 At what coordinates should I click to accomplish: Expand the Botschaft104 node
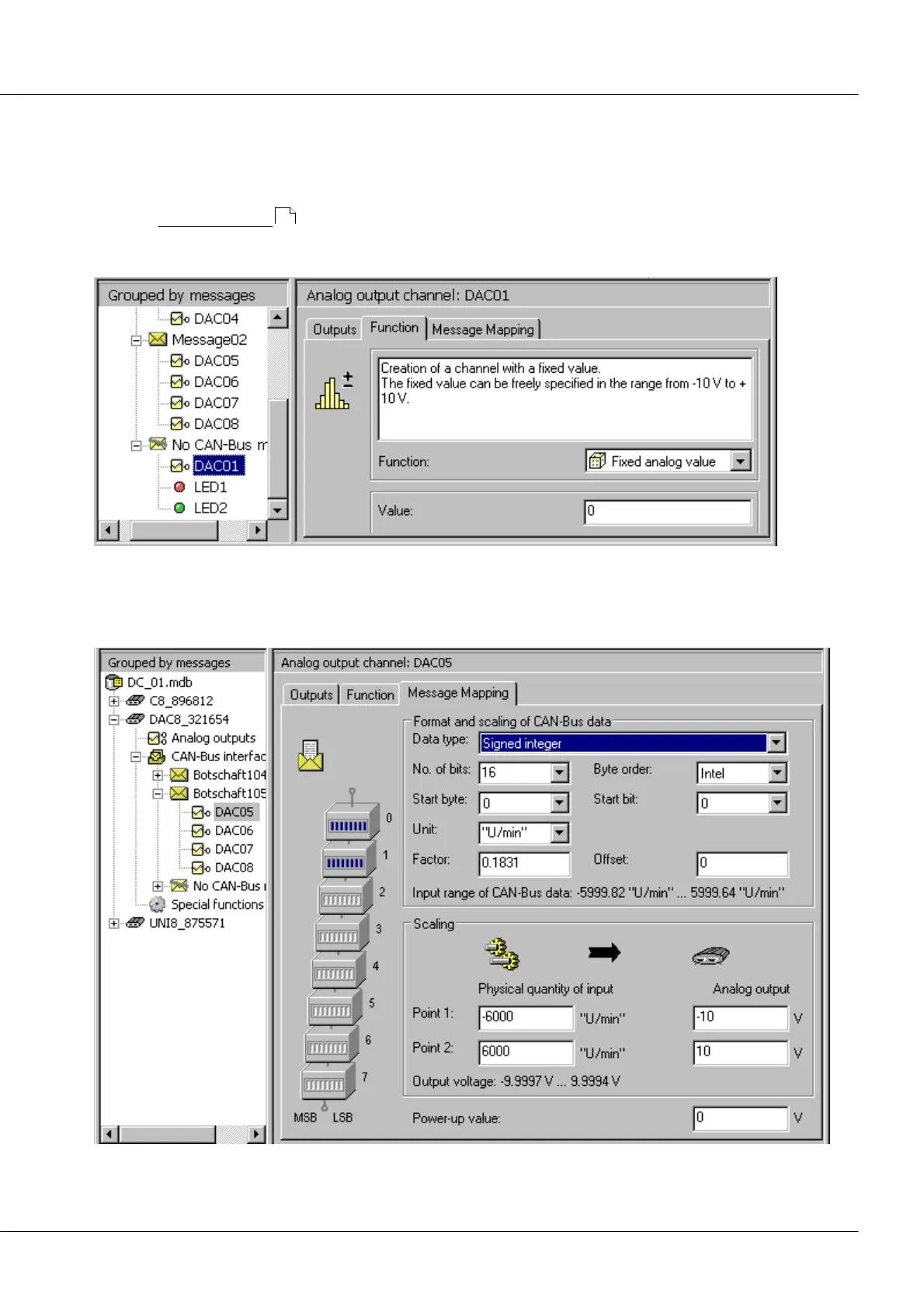pyautogui.click(x=158, y=775)
